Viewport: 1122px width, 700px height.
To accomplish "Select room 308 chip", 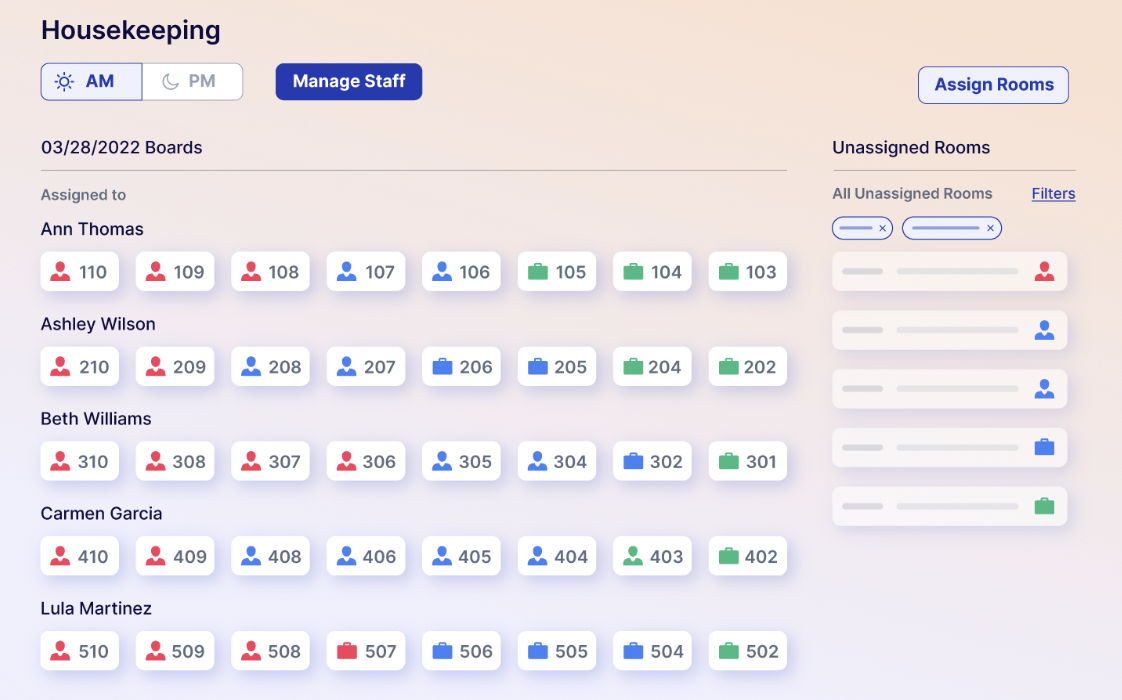I will tap(175, 461).
